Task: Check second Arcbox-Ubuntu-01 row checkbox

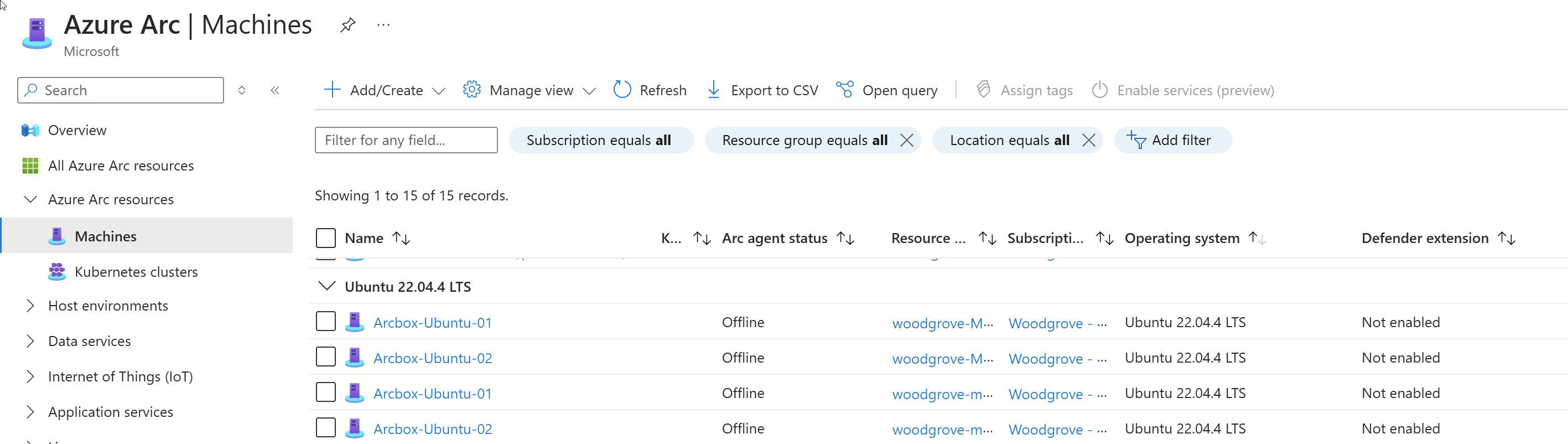Action: [x=326, y=391]
